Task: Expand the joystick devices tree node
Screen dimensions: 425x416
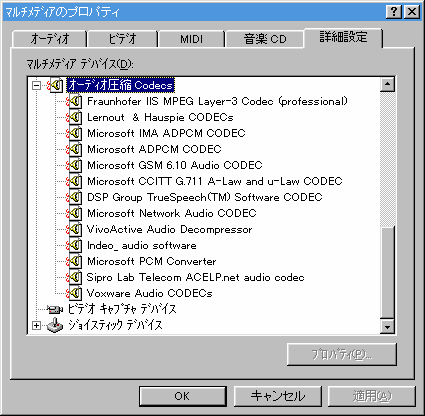Action: [x=36, y=325]
